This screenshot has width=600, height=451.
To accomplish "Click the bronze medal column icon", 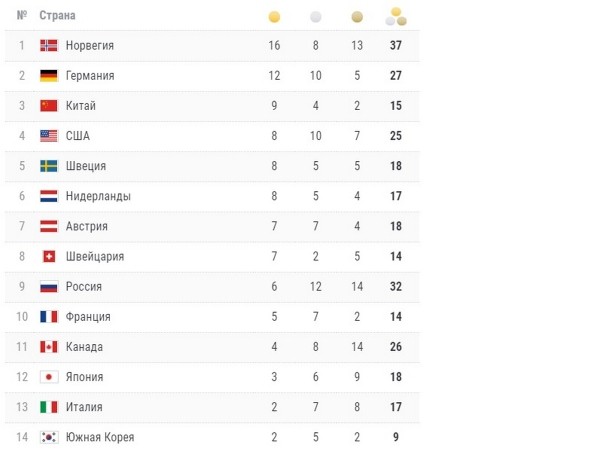I will pos(357,17).
